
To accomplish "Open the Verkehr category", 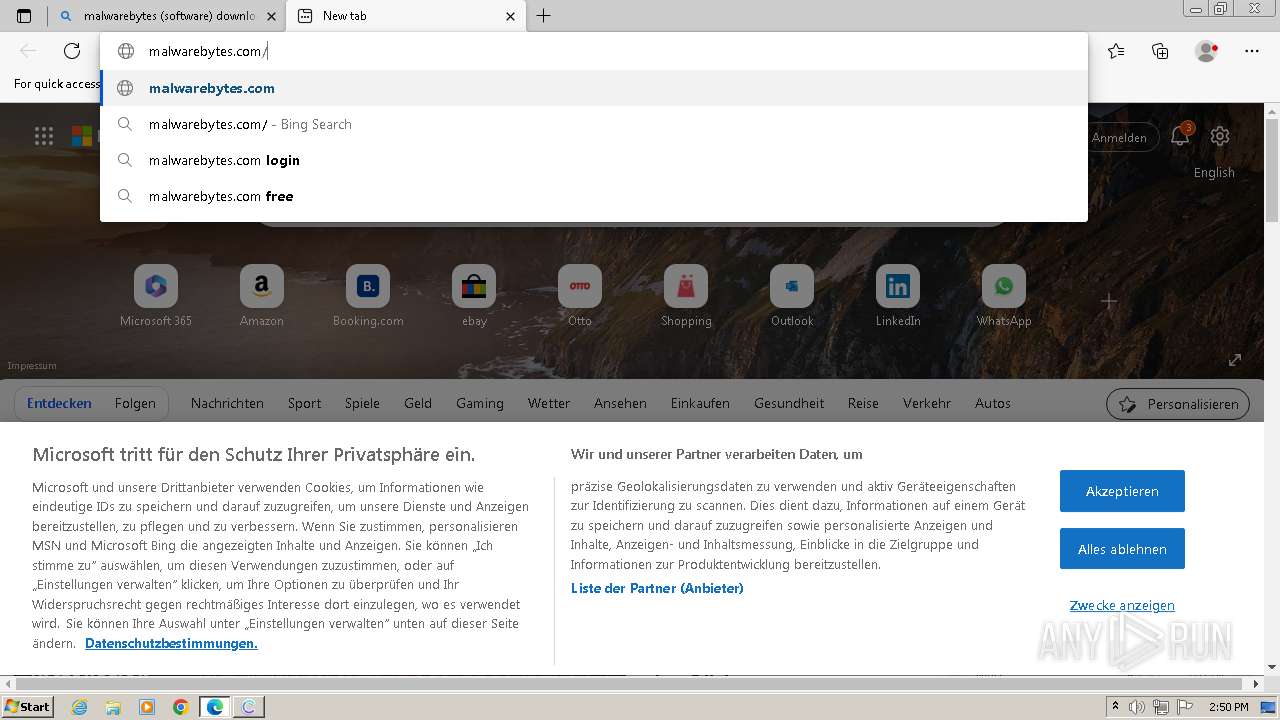I will point(927,403).
